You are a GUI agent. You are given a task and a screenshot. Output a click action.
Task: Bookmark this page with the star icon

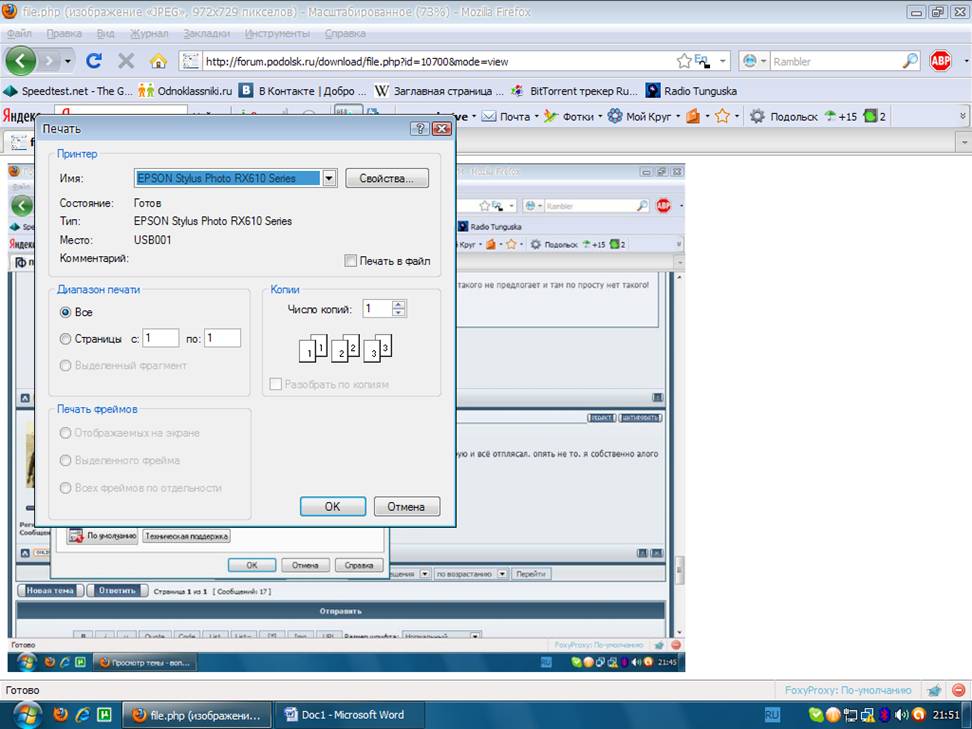coord(684,61)
